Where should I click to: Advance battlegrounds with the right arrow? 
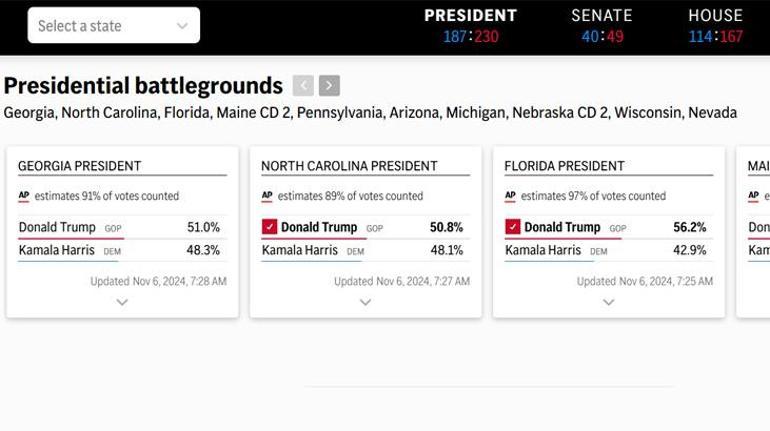pyautogui.click(x=329, y=86)
